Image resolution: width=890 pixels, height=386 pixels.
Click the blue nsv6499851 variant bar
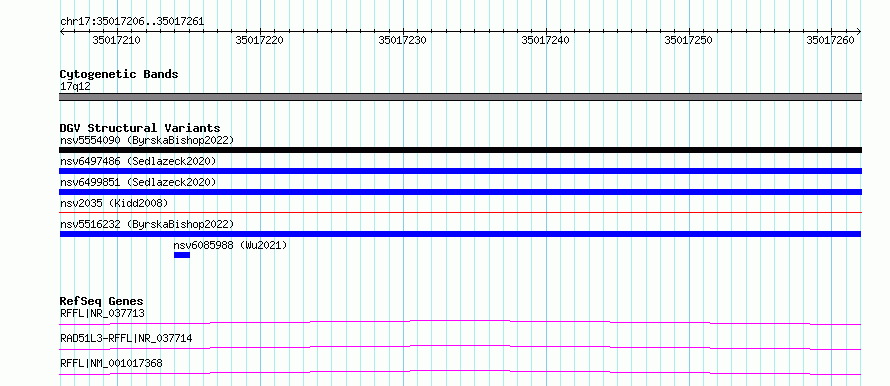[460, 192]
